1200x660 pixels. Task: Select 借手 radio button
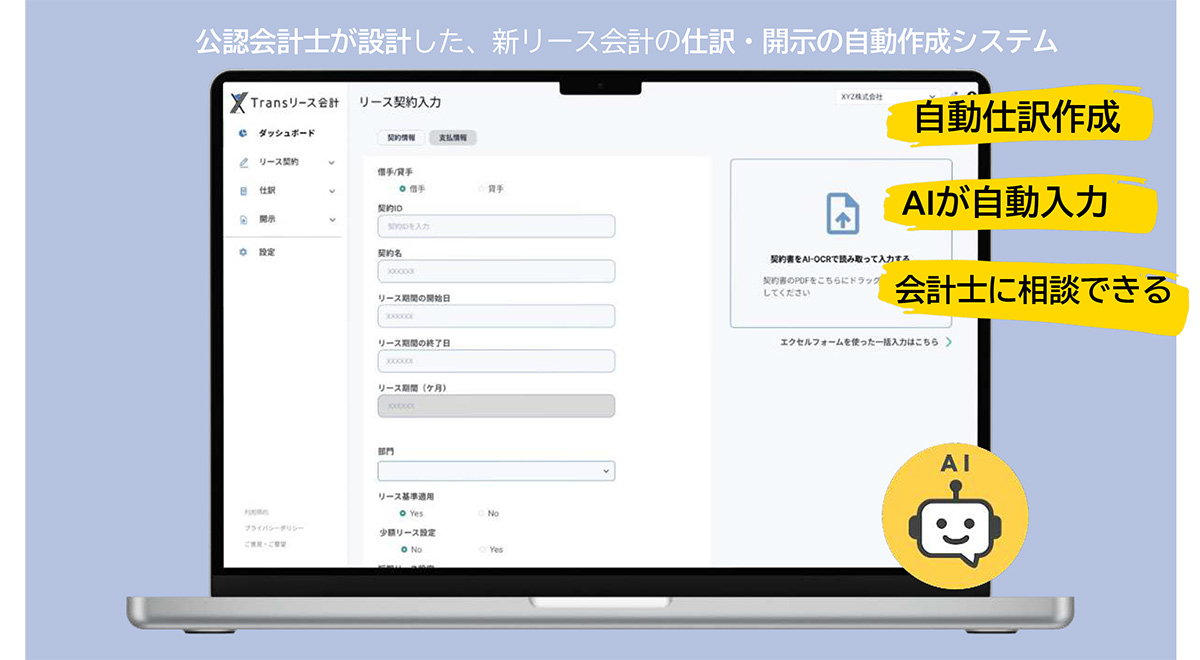402,188
